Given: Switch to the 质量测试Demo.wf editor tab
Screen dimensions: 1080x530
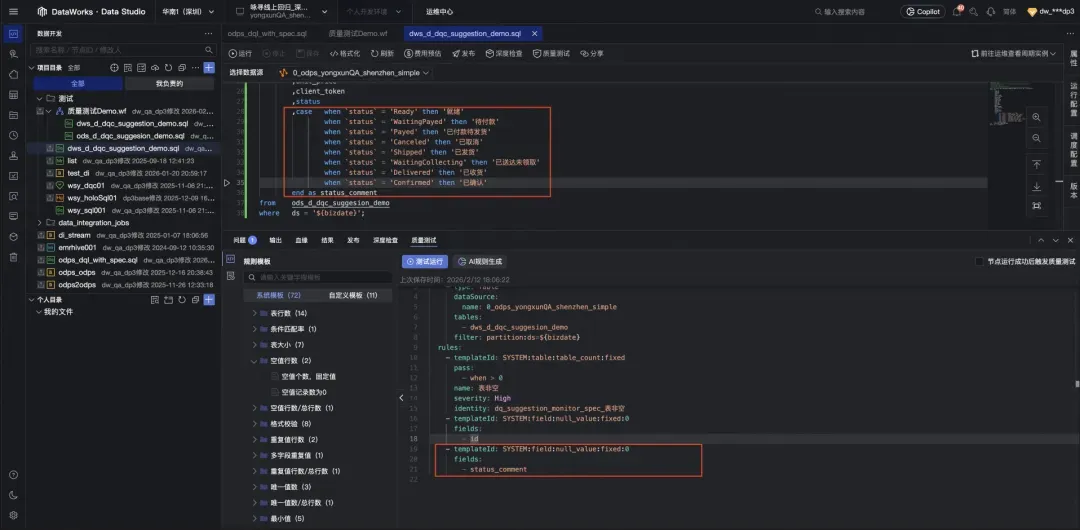Looking at the screenshot, I should point(357,33).
